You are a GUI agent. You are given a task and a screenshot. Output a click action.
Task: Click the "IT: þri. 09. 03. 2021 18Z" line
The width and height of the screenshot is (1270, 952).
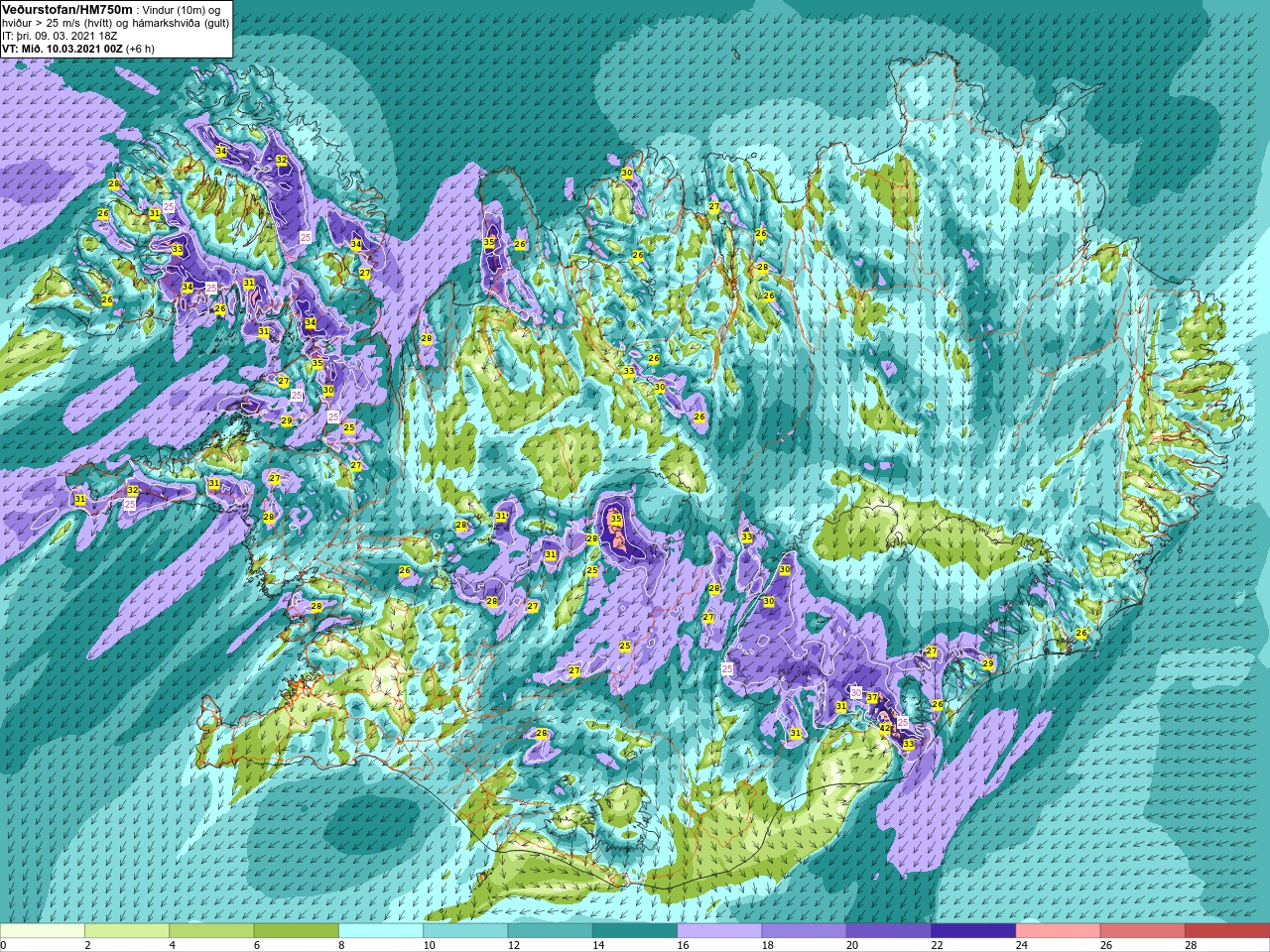[x=61, y=36]
